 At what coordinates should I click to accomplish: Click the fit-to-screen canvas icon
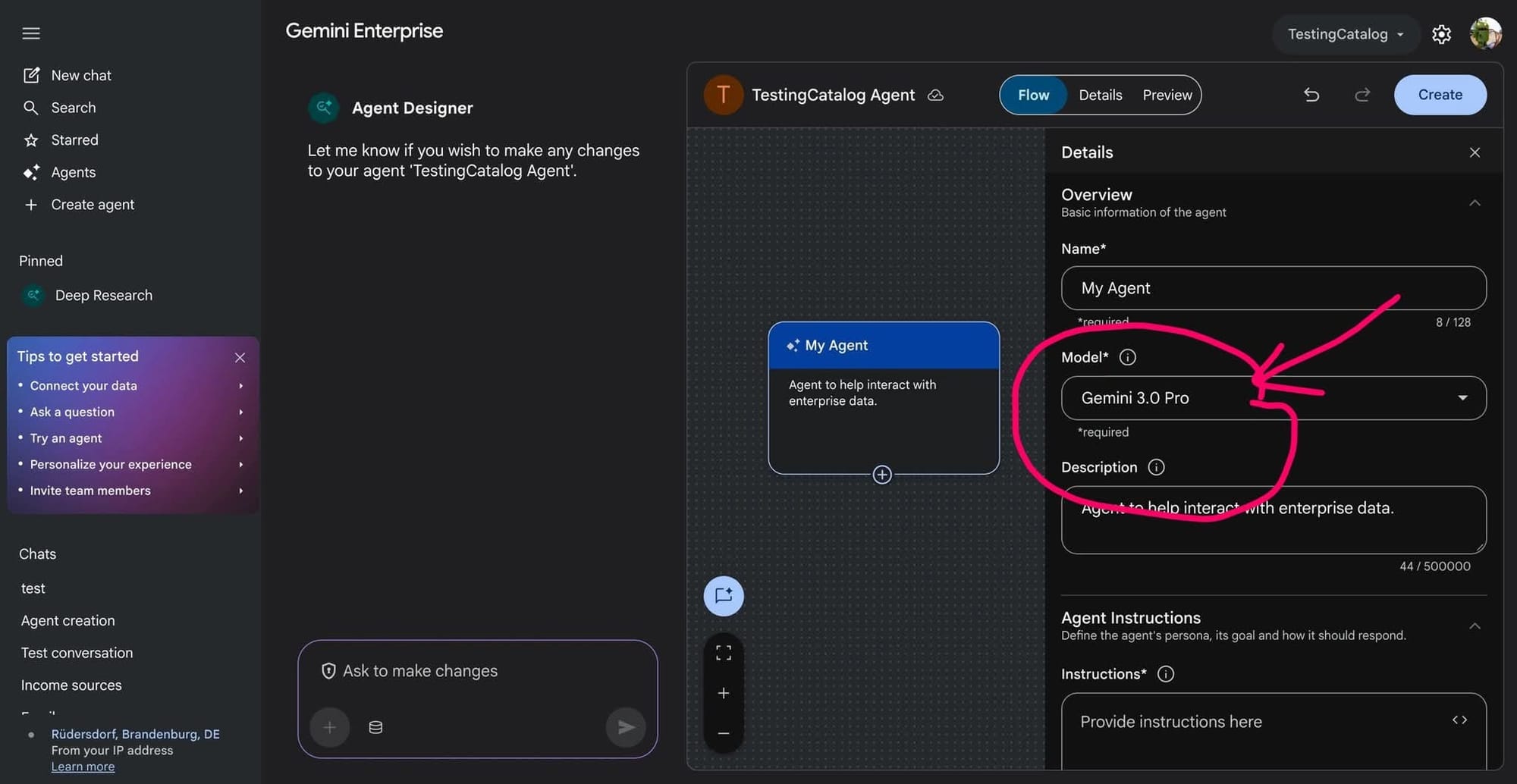point(724,653)
